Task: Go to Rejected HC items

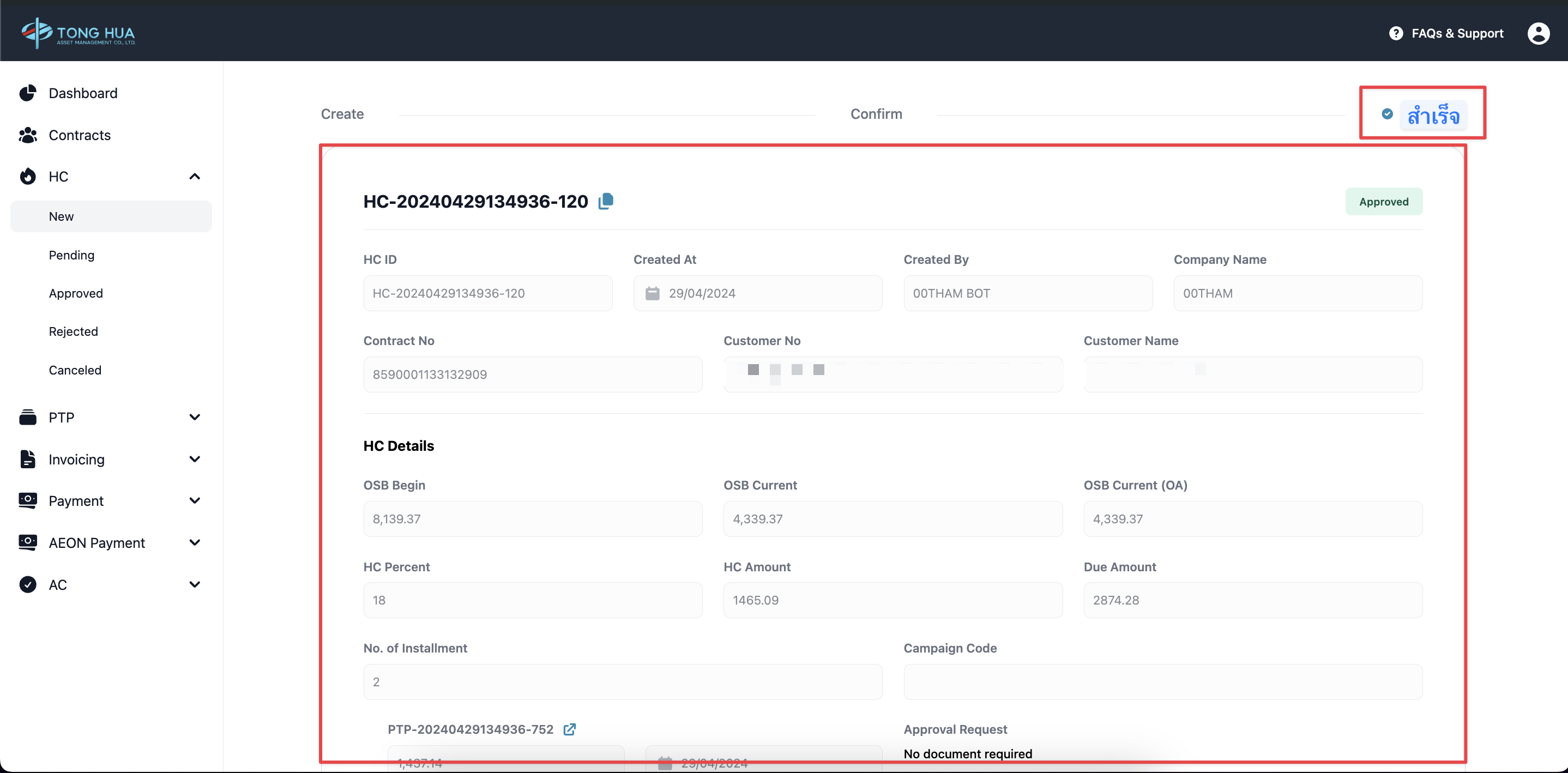Action: [x=73, y=332]
